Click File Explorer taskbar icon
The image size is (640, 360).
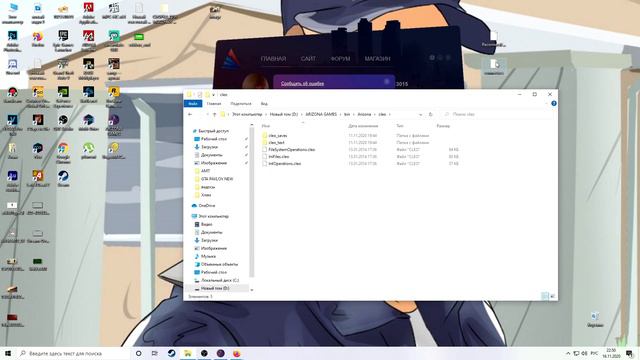(188, 353)
